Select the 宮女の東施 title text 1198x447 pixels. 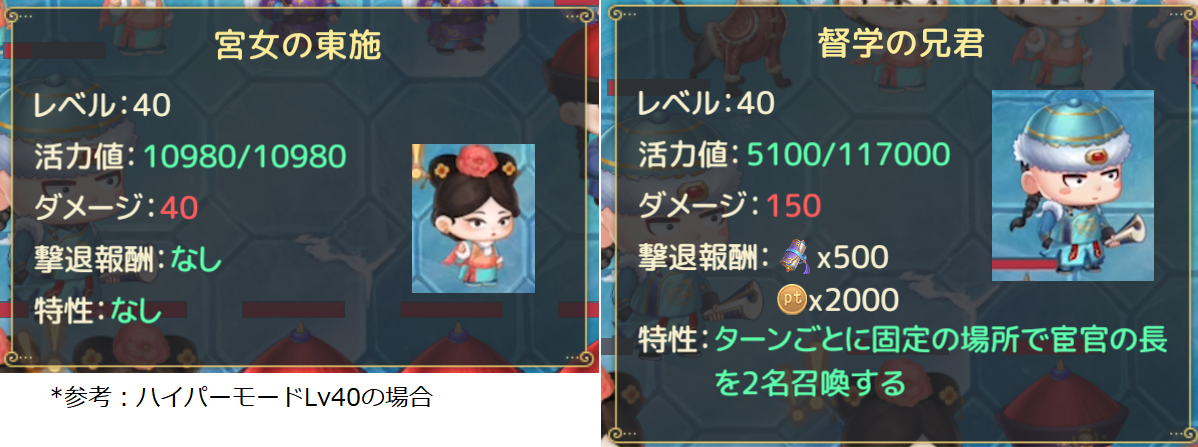coord(298,47)
